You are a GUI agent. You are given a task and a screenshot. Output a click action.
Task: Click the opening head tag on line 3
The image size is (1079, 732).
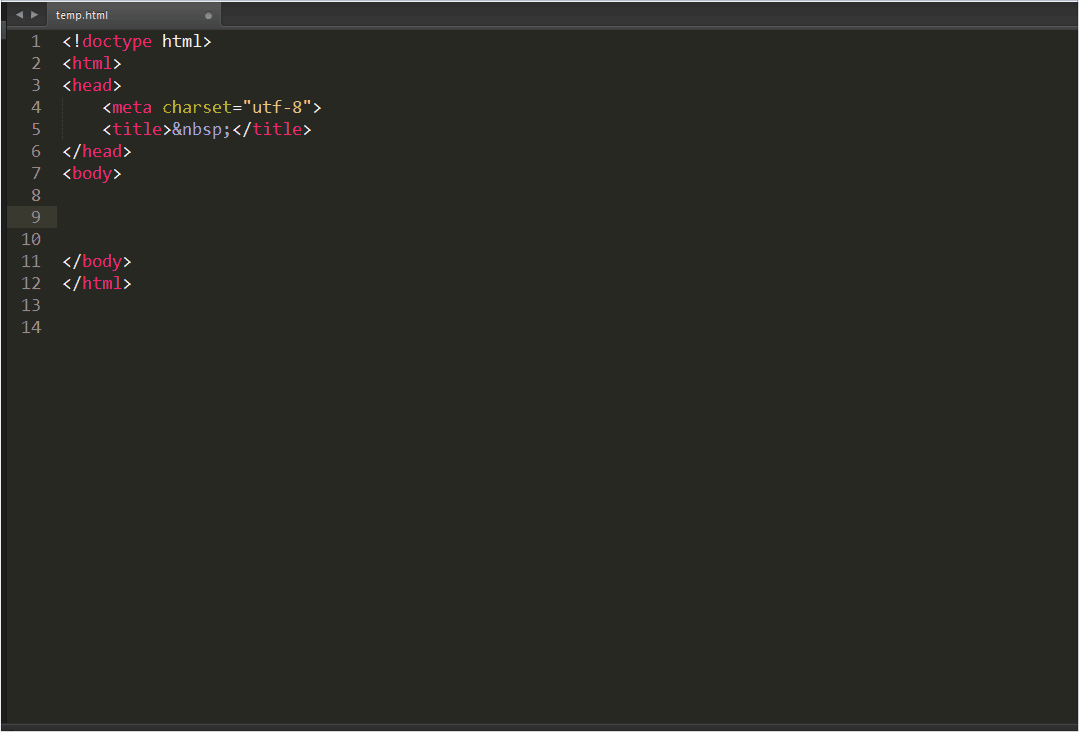click(92, 85)
